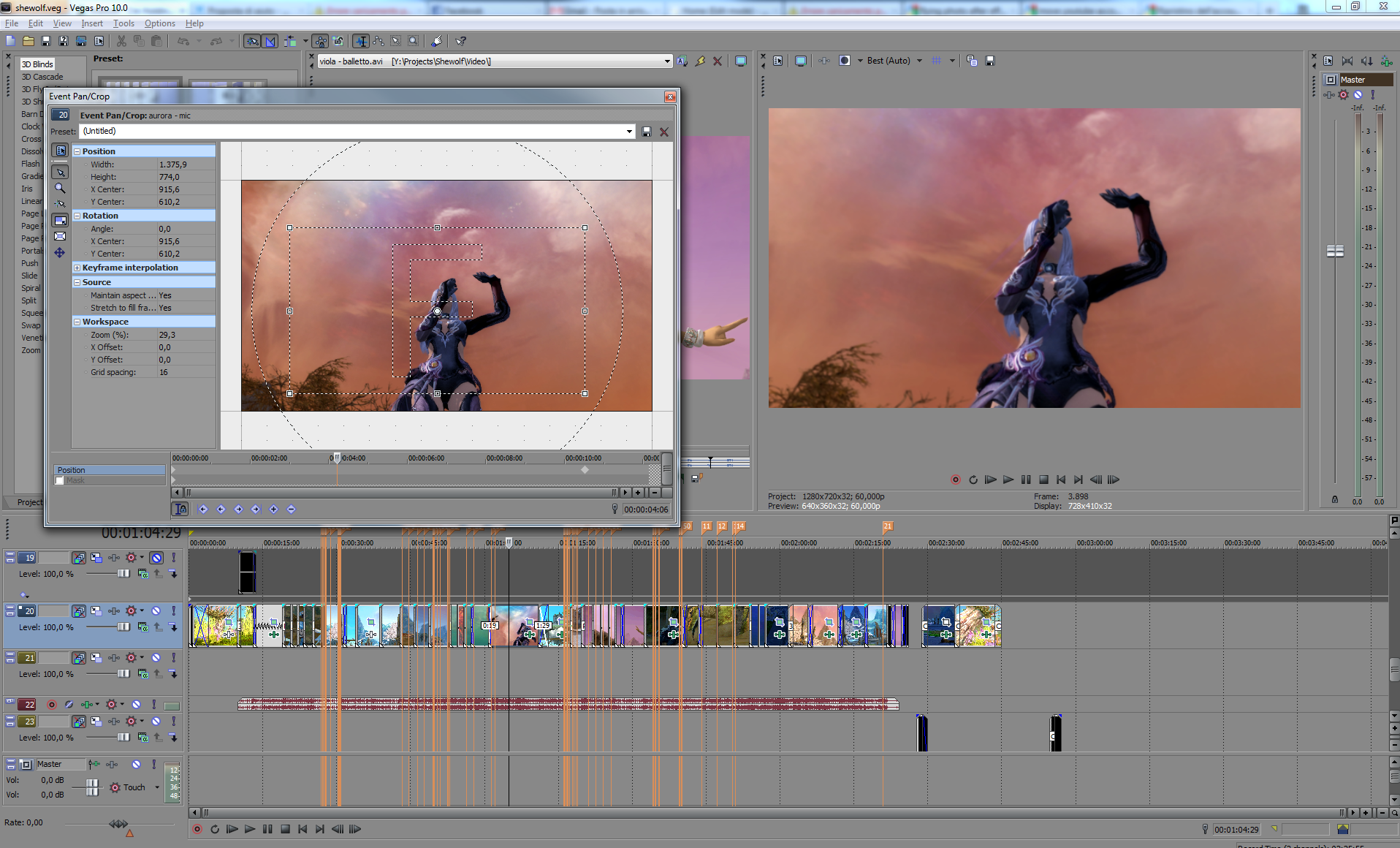
Task: Click the Master bus volume fader in the mixer
Action: (1335, 251)
